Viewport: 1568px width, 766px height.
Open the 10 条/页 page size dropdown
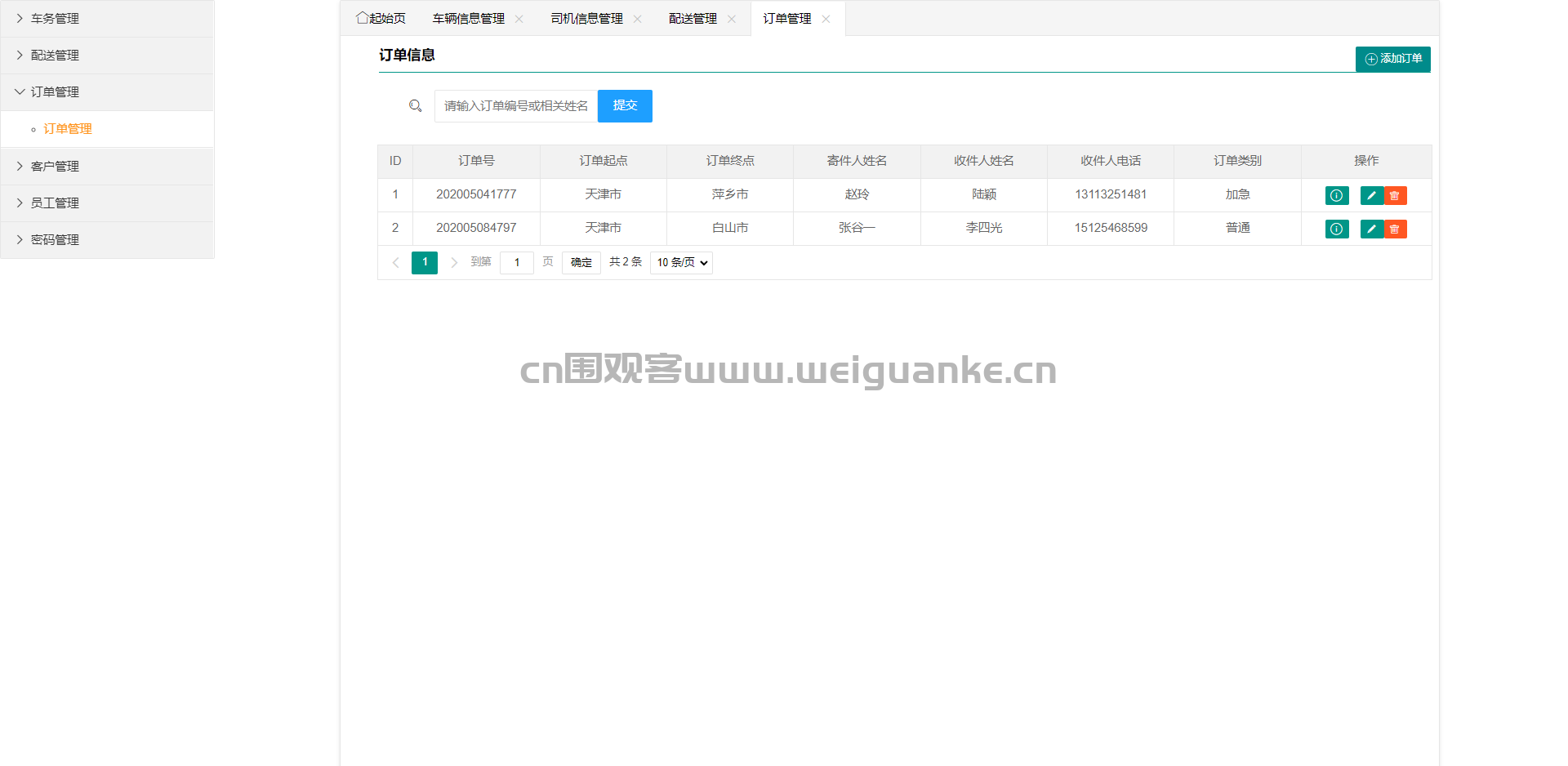click(681, 262)
